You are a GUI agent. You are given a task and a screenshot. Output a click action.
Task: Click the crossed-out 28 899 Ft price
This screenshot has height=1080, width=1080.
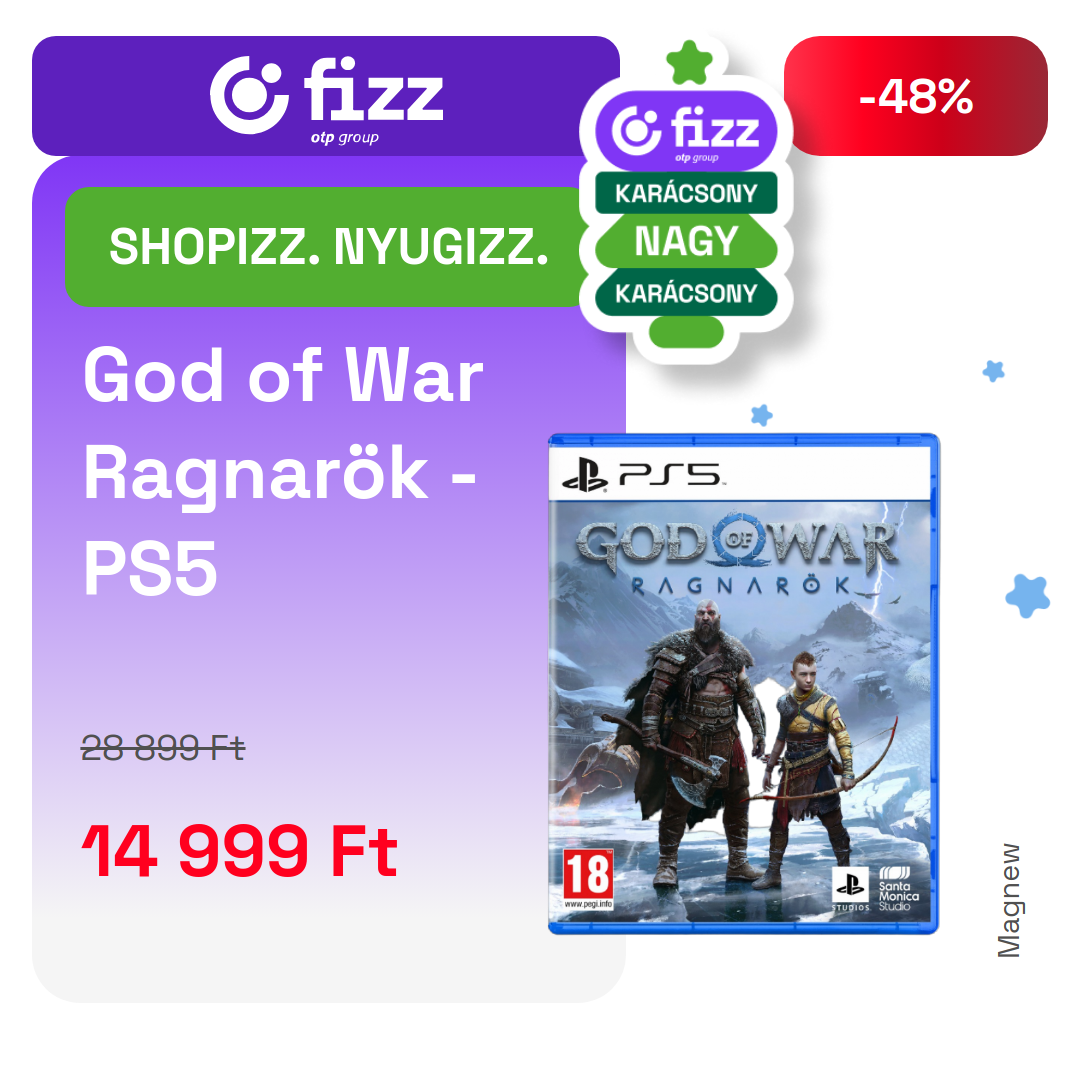[x=163, y=748]
